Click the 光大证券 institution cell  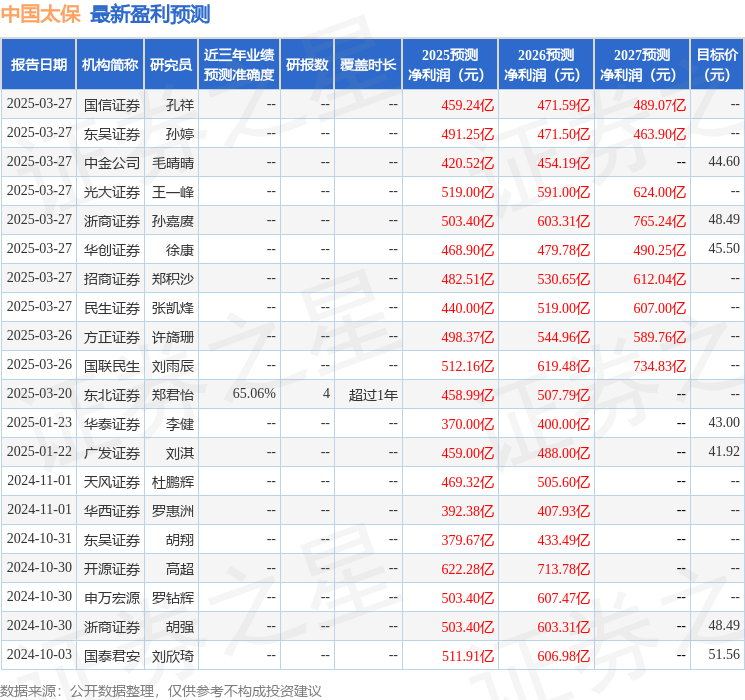pyautogui.click(x=112, y=192)
